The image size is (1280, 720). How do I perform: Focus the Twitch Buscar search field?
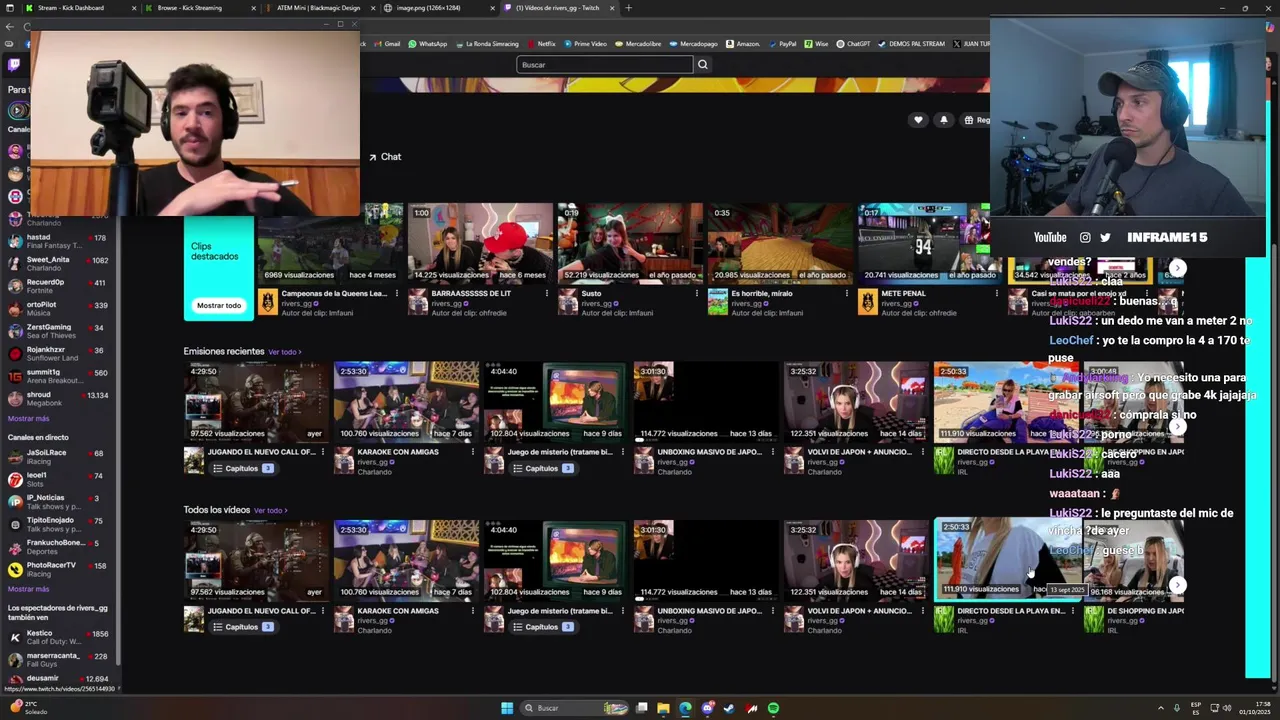604,65
